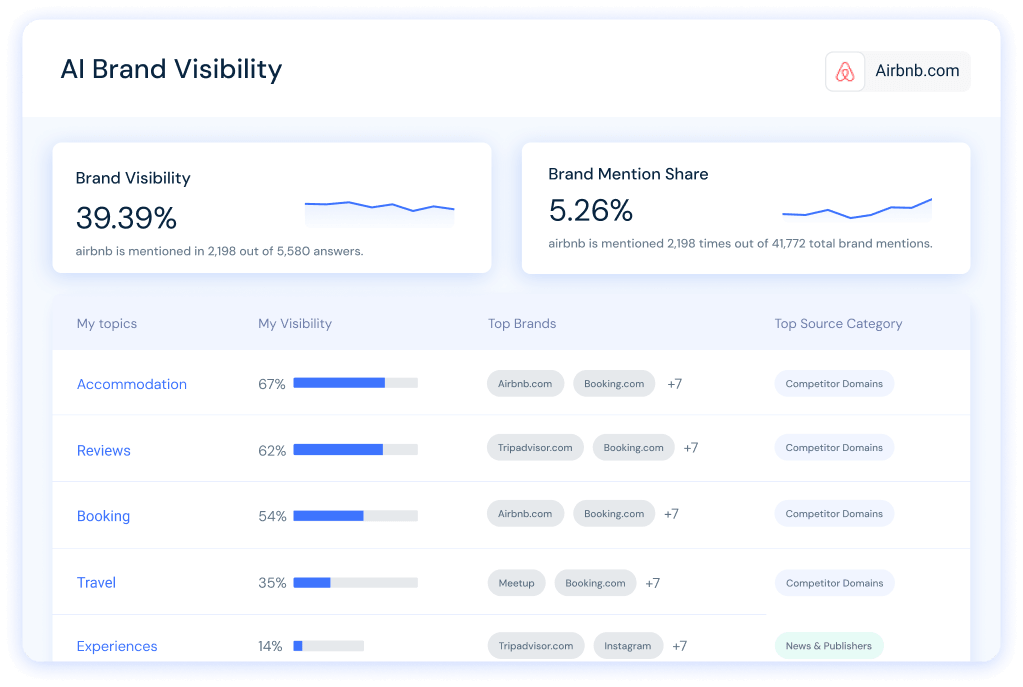Screen dimensions: 1023x687
Task: Open the Reviews topic link
Action: pyautogui.click(x=104, y=450)
